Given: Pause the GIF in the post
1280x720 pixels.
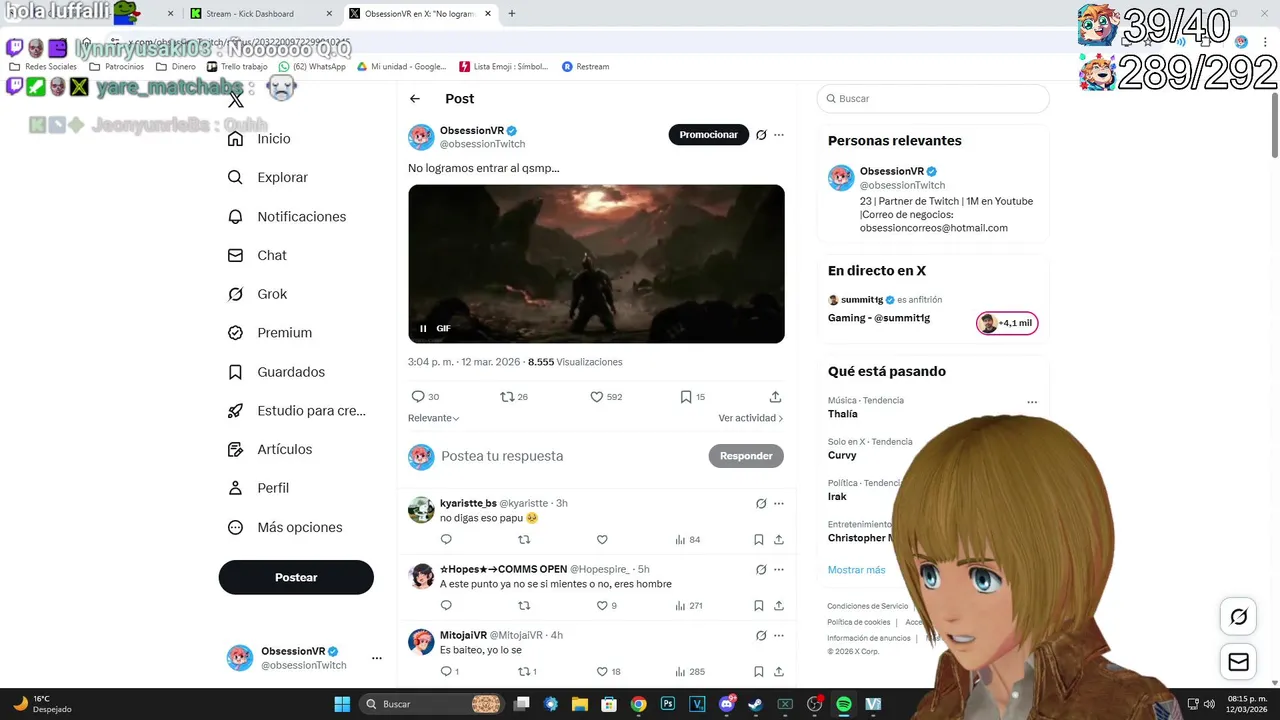Looking at the screenshot, I should coord(423,328).
